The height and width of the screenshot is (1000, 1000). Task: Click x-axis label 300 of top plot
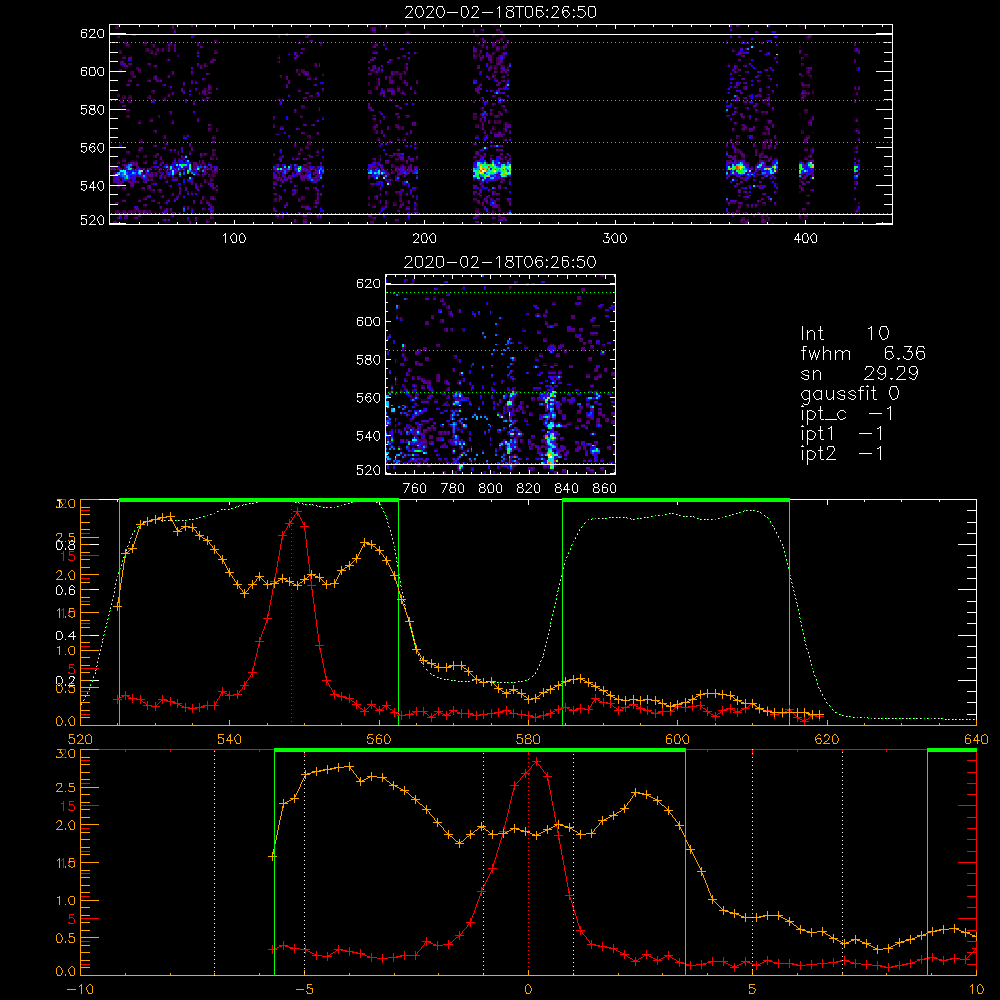click(x=615, y=239)
